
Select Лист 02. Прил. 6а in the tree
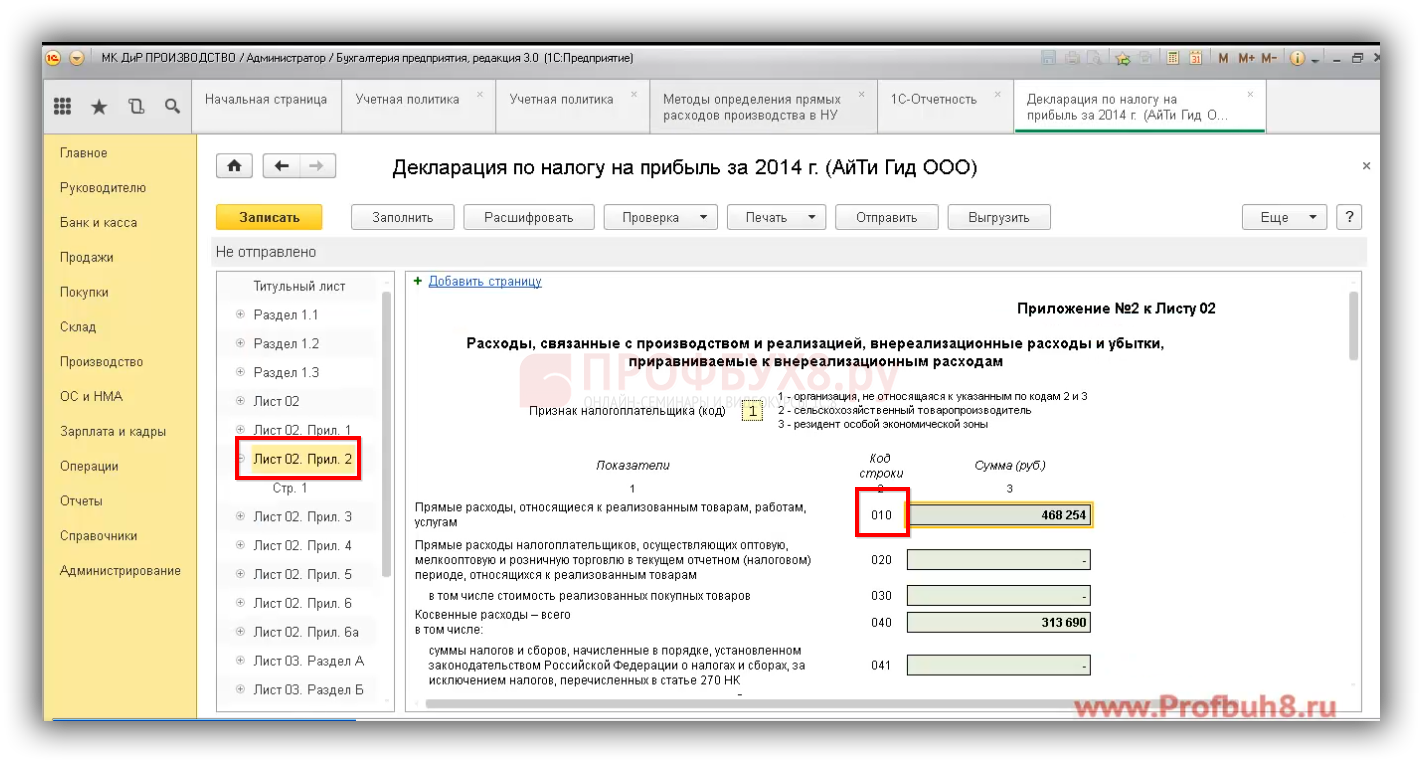point(306,632)
